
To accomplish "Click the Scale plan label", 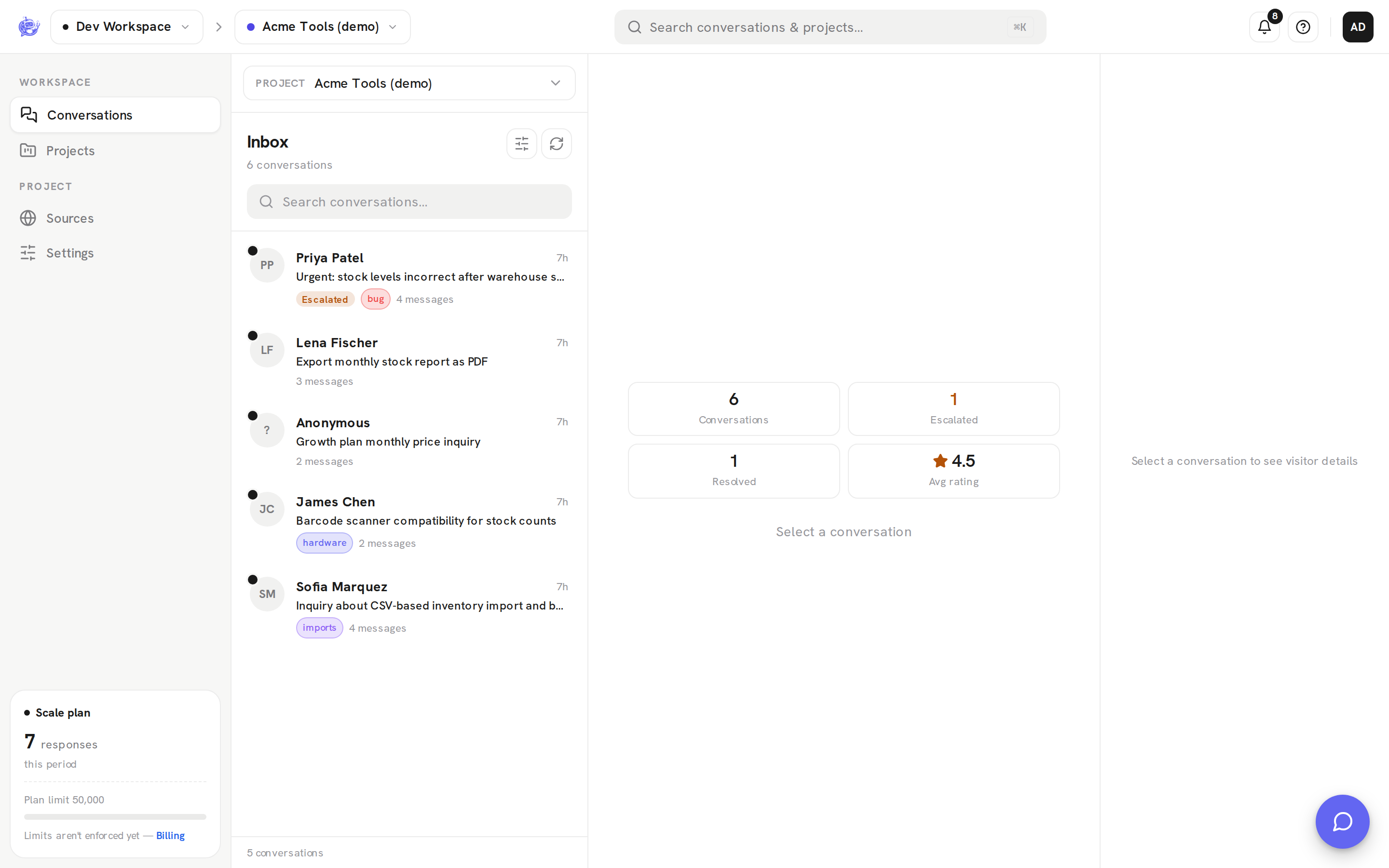I will pos(63,712).
